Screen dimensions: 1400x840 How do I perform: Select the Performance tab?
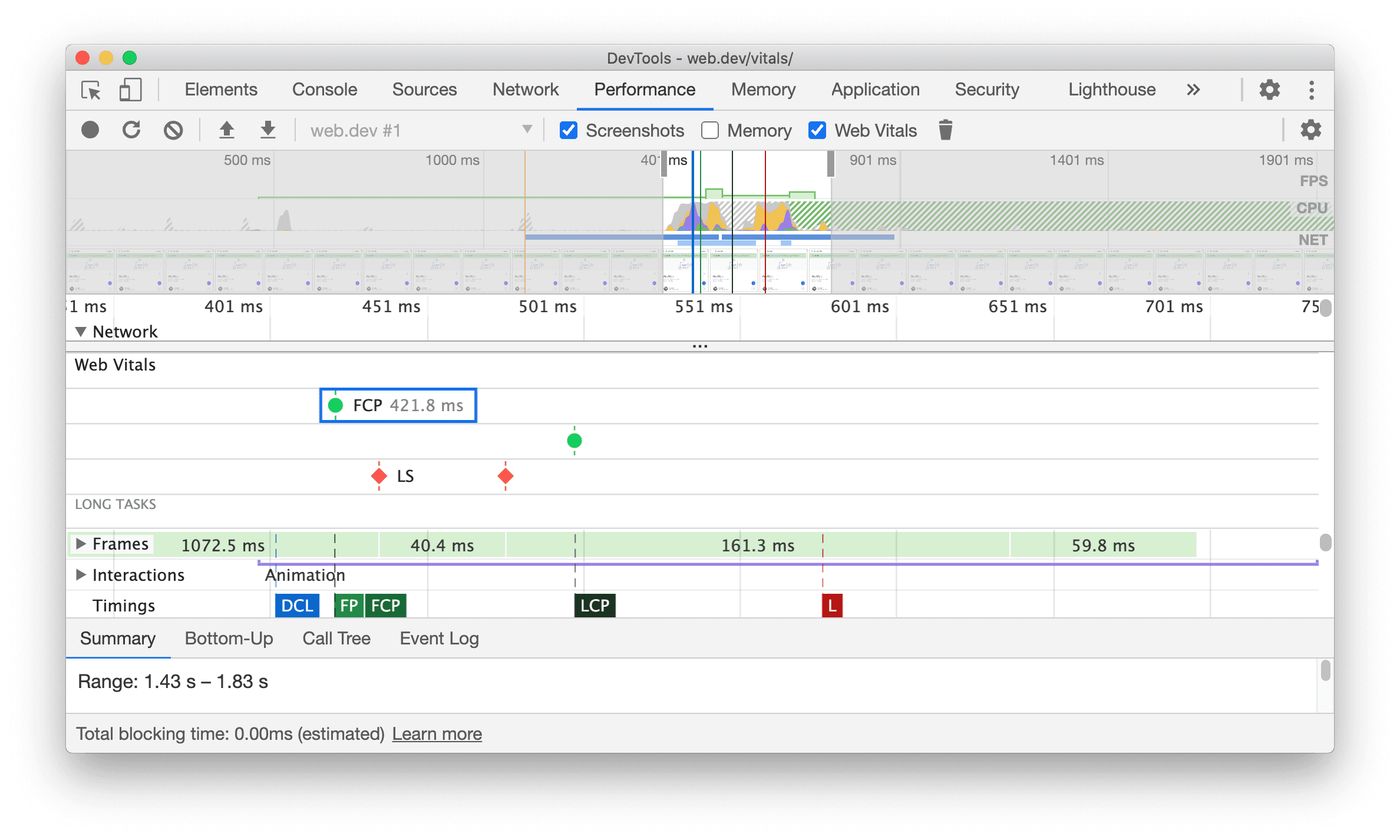pos(643,90)
